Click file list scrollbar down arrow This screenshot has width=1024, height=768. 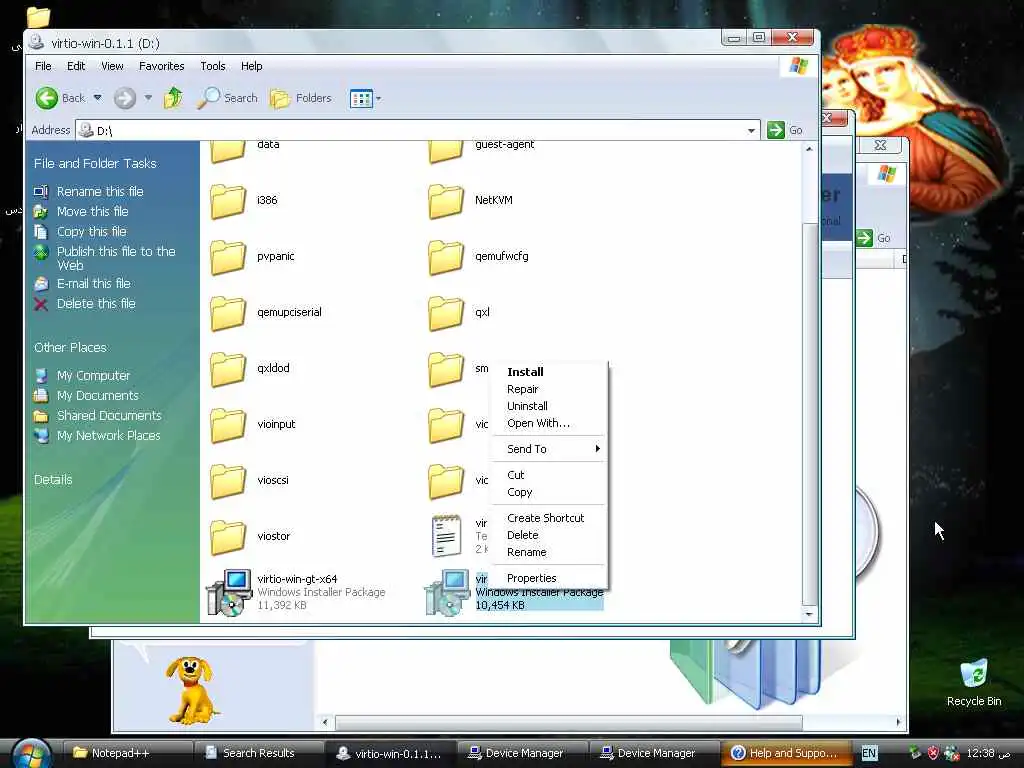coord(809,614)
